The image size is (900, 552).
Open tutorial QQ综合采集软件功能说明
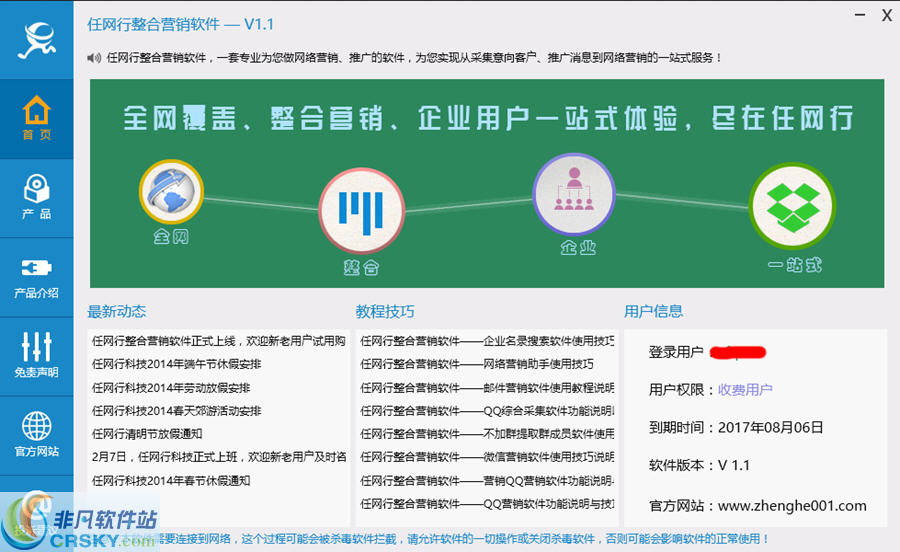tap(487, 411)
